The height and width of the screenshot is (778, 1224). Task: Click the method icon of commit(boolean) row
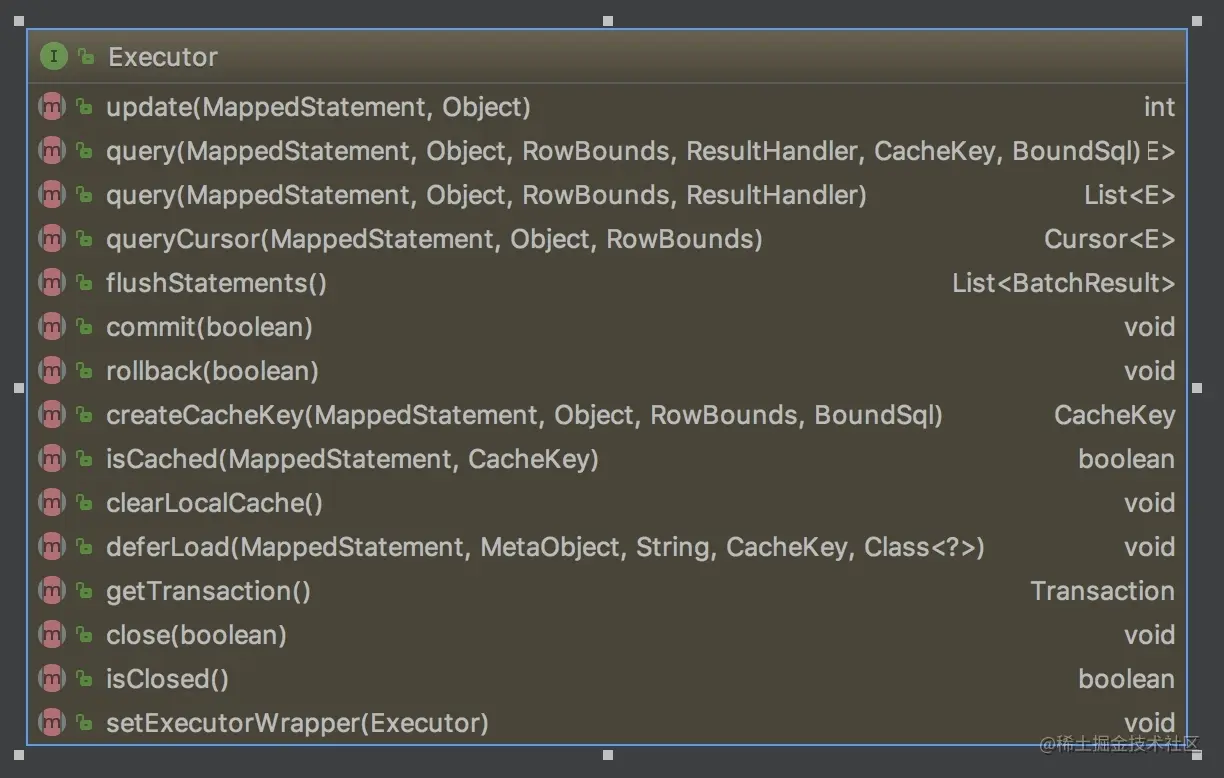[x=51, y=327]
